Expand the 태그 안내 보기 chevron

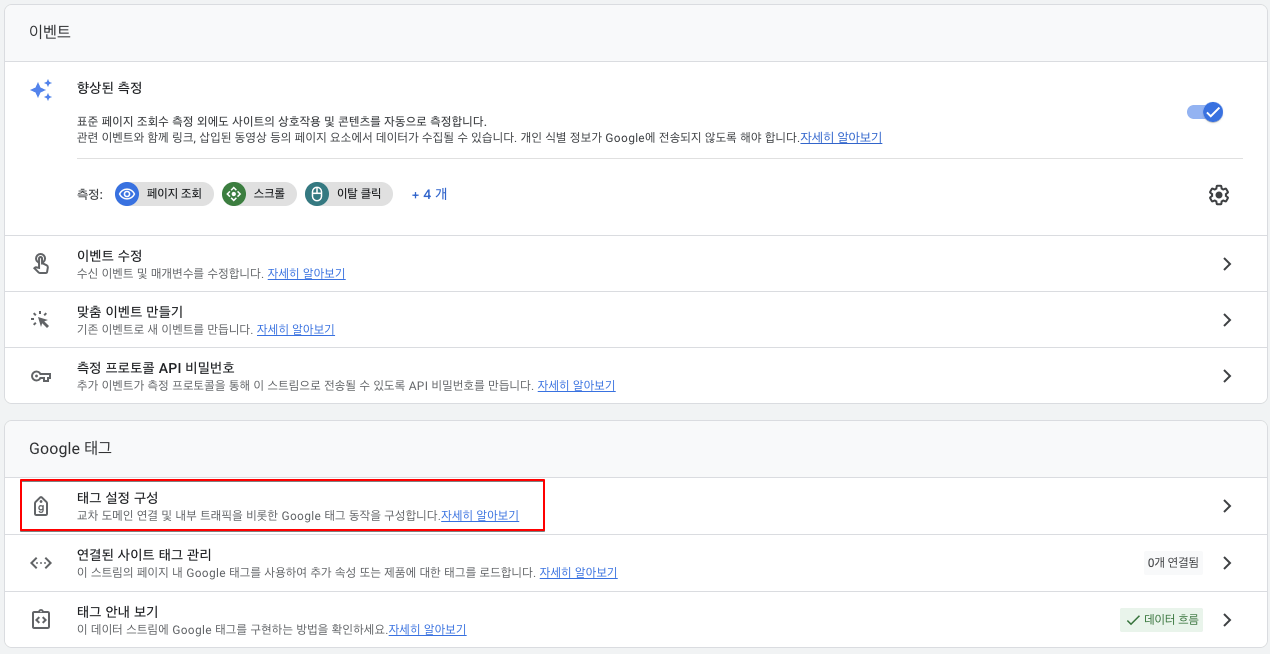(1227, 620)
